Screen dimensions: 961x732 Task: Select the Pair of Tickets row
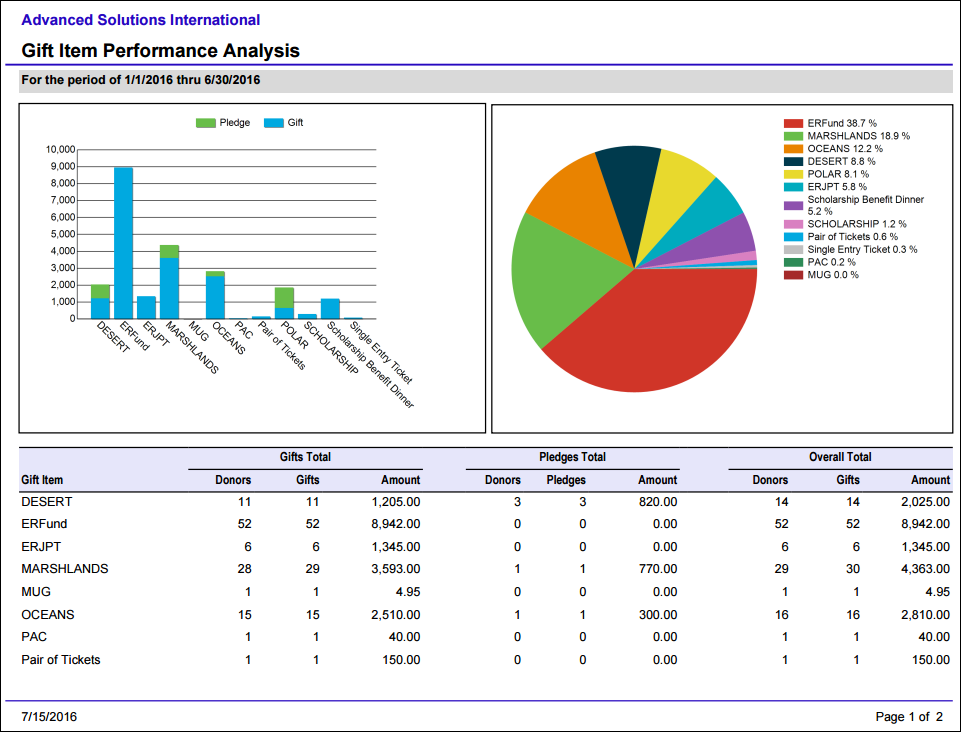(485, 660)
